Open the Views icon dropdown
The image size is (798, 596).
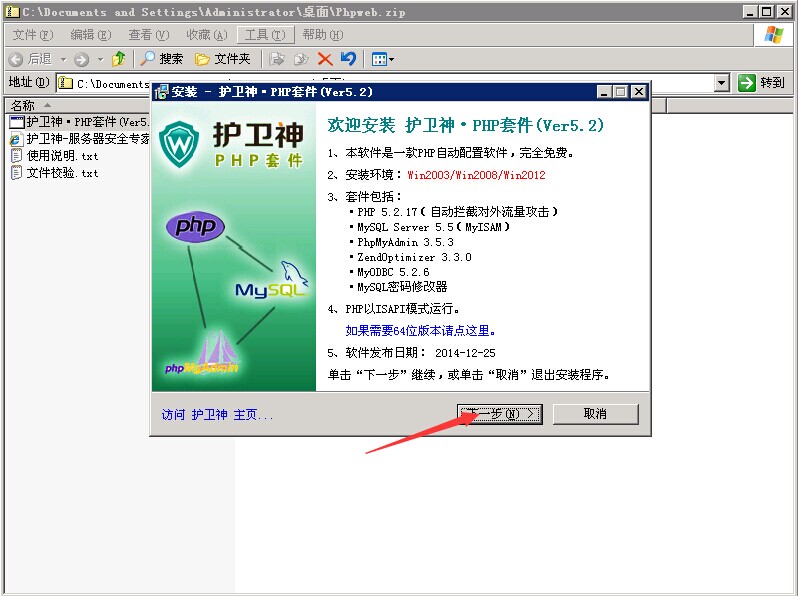(383, 60)
